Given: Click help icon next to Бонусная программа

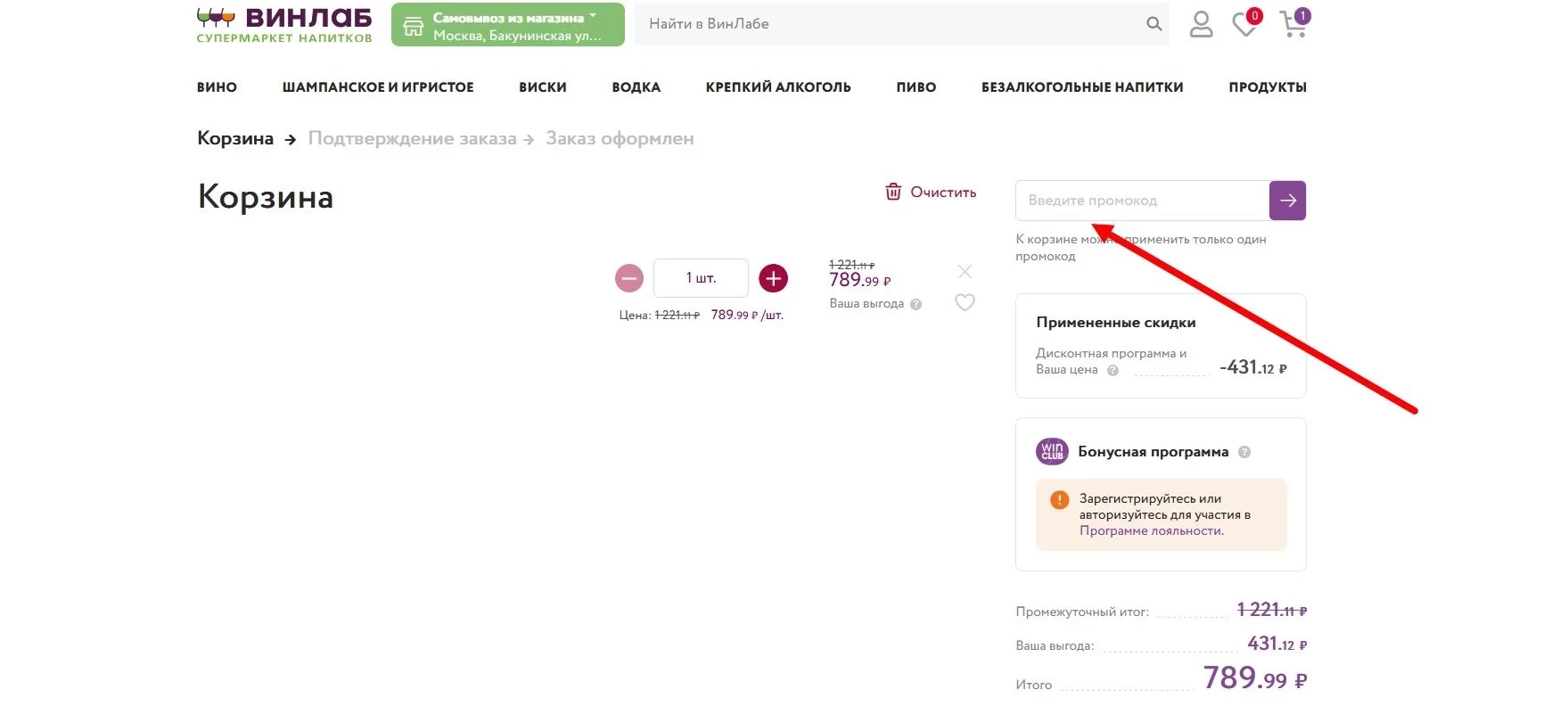Looking at the screenshot, I should click(x=1244, y=452).
